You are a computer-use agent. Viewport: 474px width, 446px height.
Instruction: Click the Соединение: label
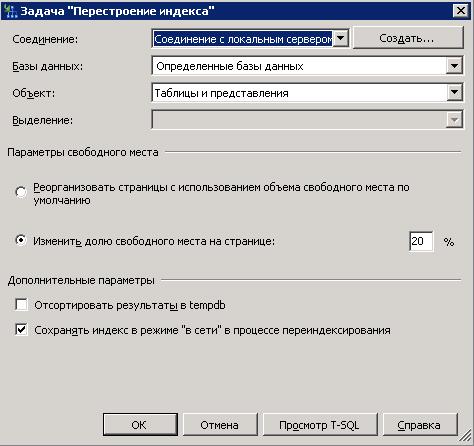click(x=45, y=39)
